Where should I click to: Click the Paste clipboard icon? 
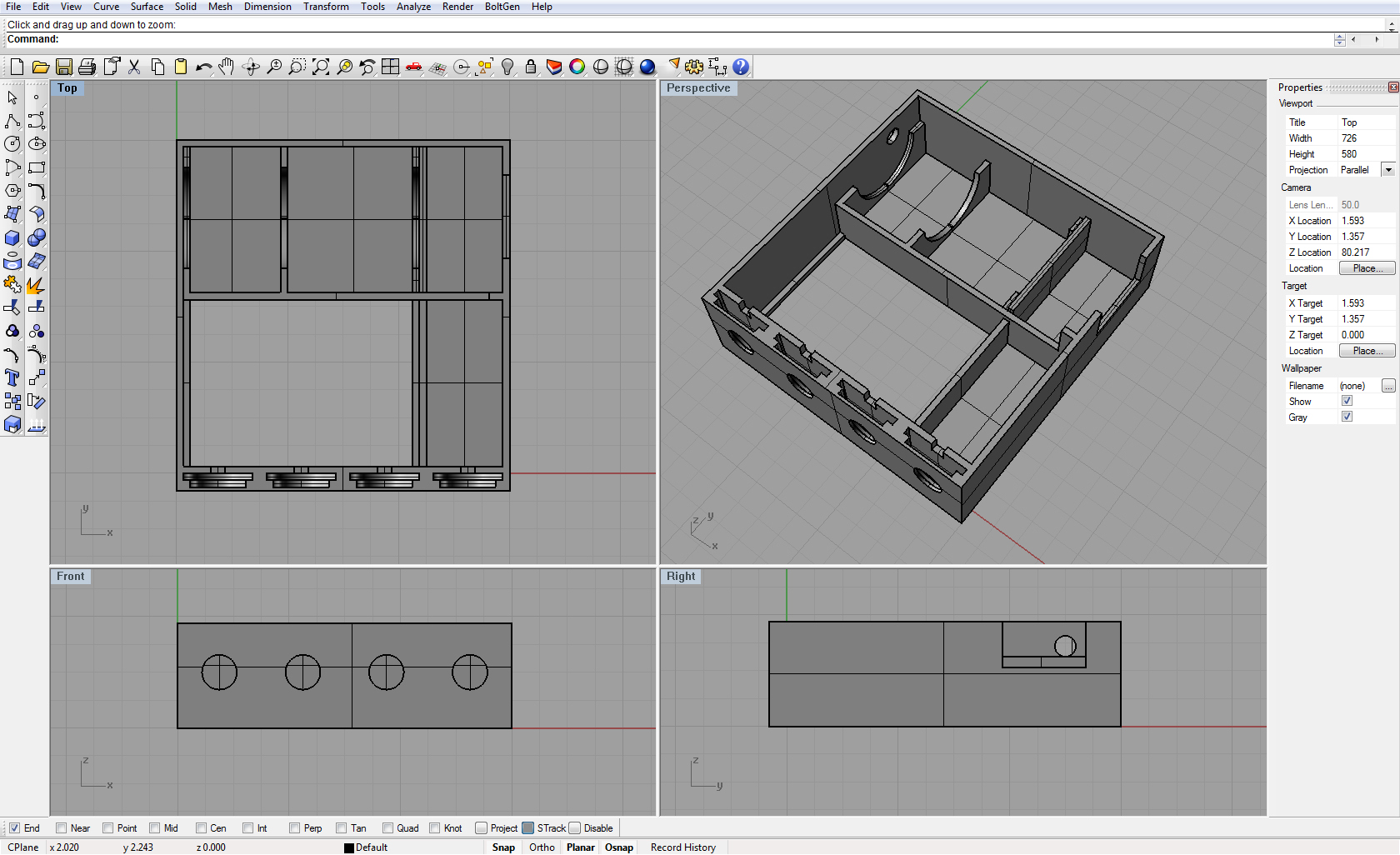coord(180,67)
